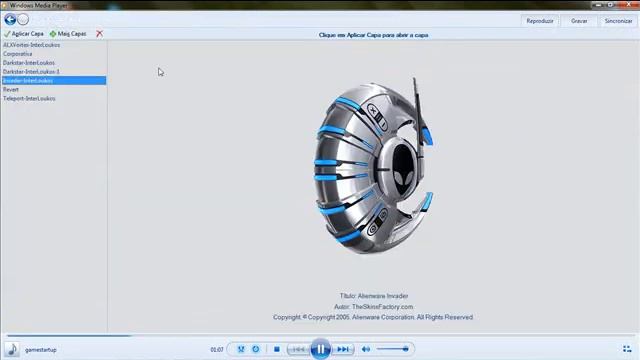Toggle repeat mode in playback controls
640x360 pixels.
256,349
